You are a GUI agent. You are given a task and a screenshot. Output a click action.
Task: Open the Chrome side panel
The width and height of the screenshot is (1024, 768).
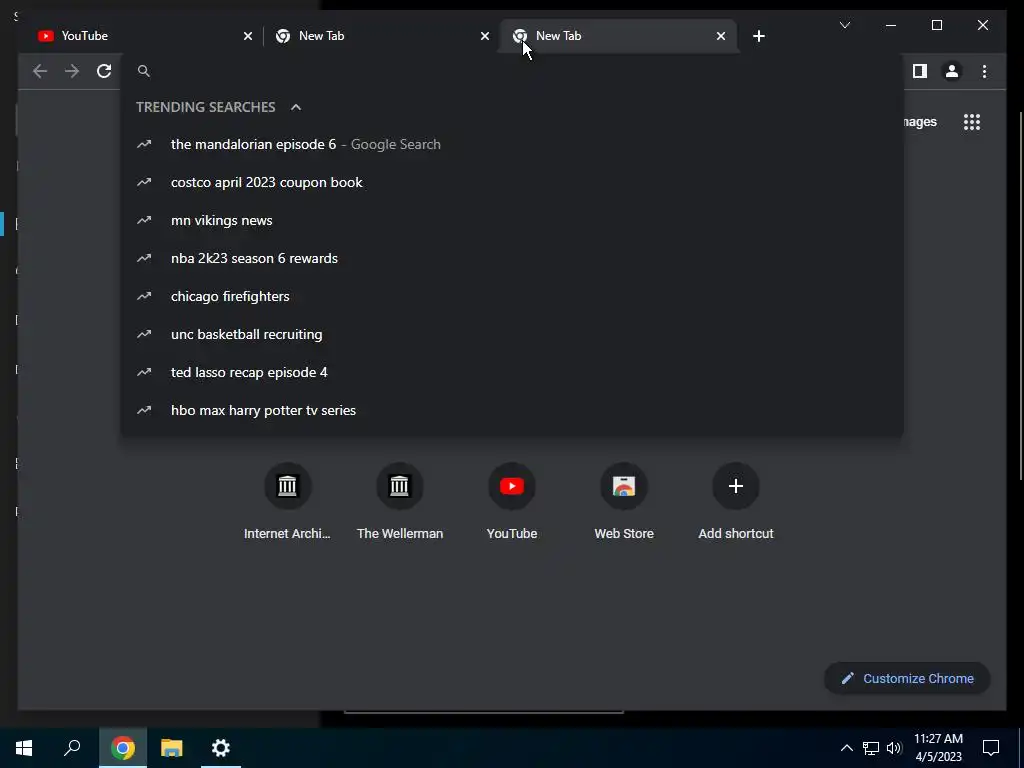coord(920,71)
